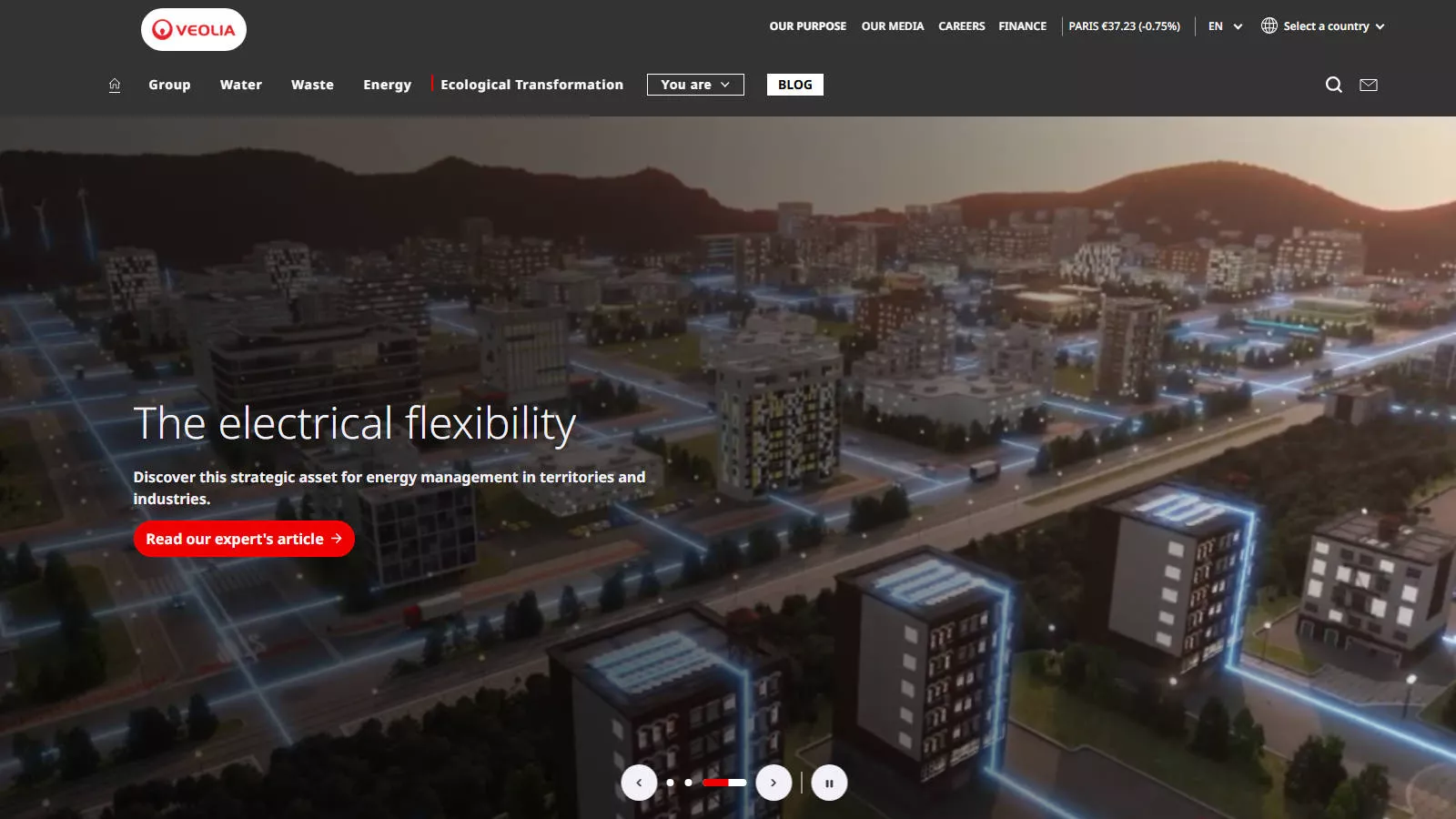Select the first carousel dot
Image resolution: width=1456 pixels, height=819 pixels.
click(671, 783)
